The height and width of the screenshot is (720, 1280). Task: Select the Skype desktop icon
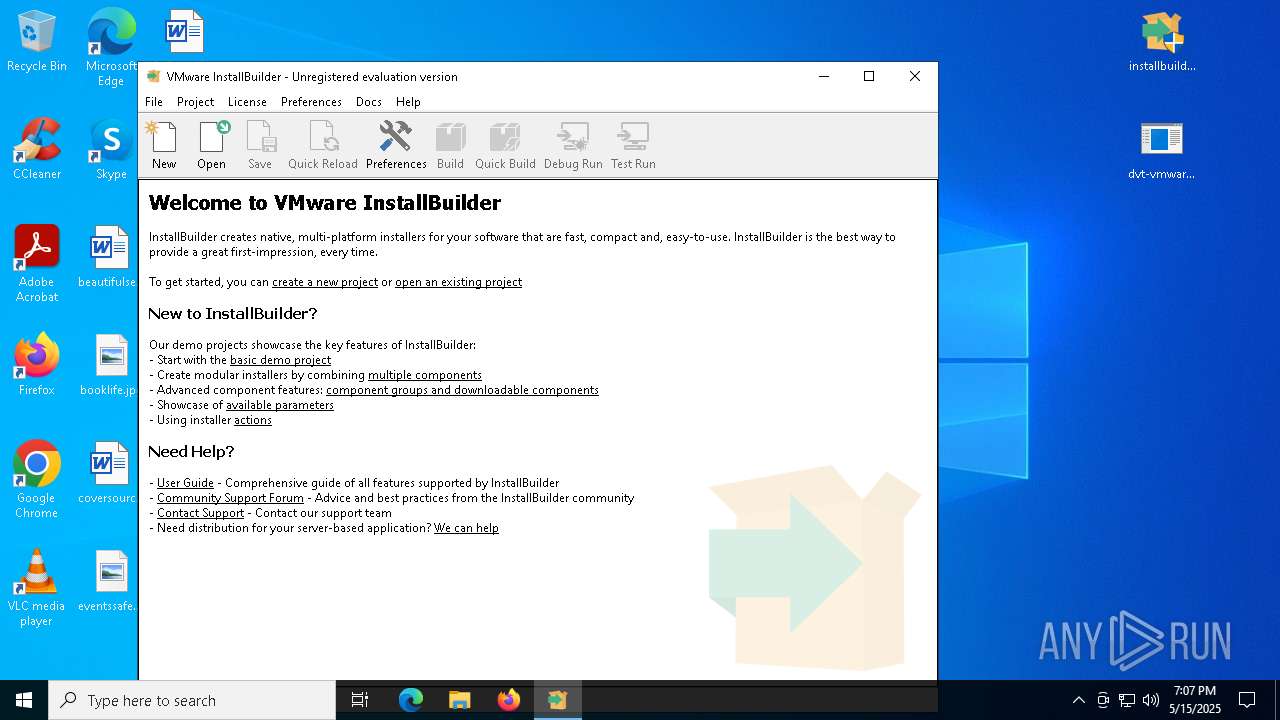coord(111,148)
